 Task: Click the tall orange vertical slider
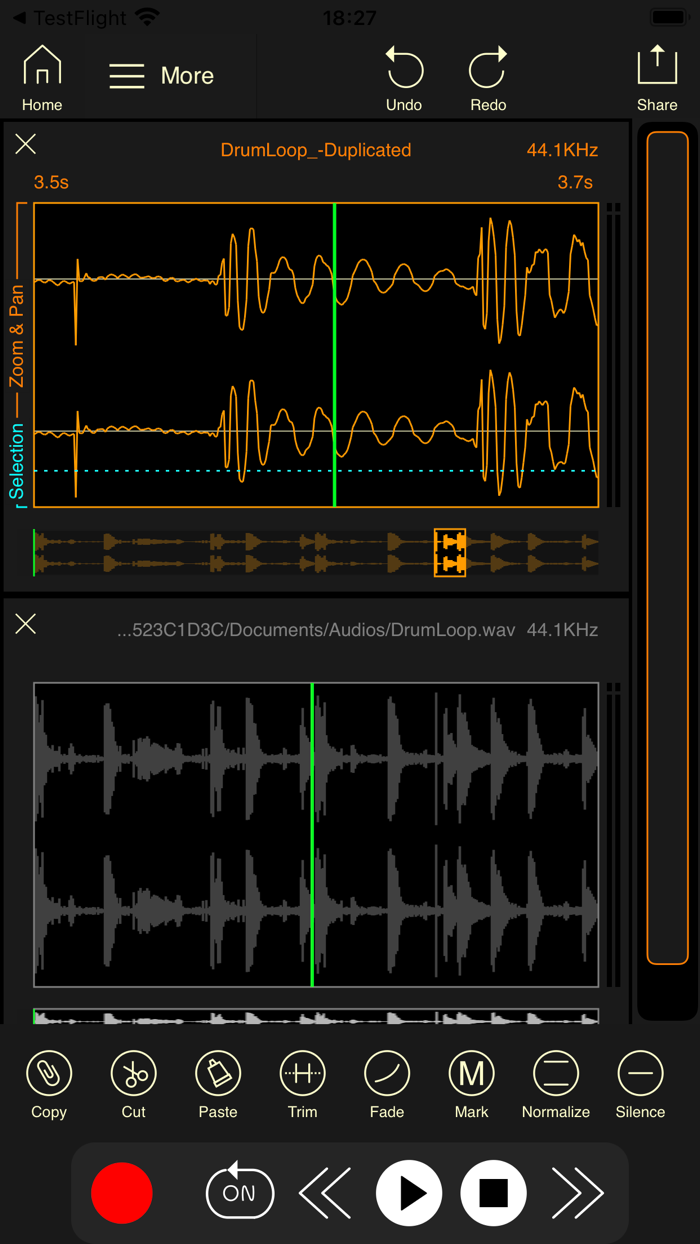(x=667, y=548)
